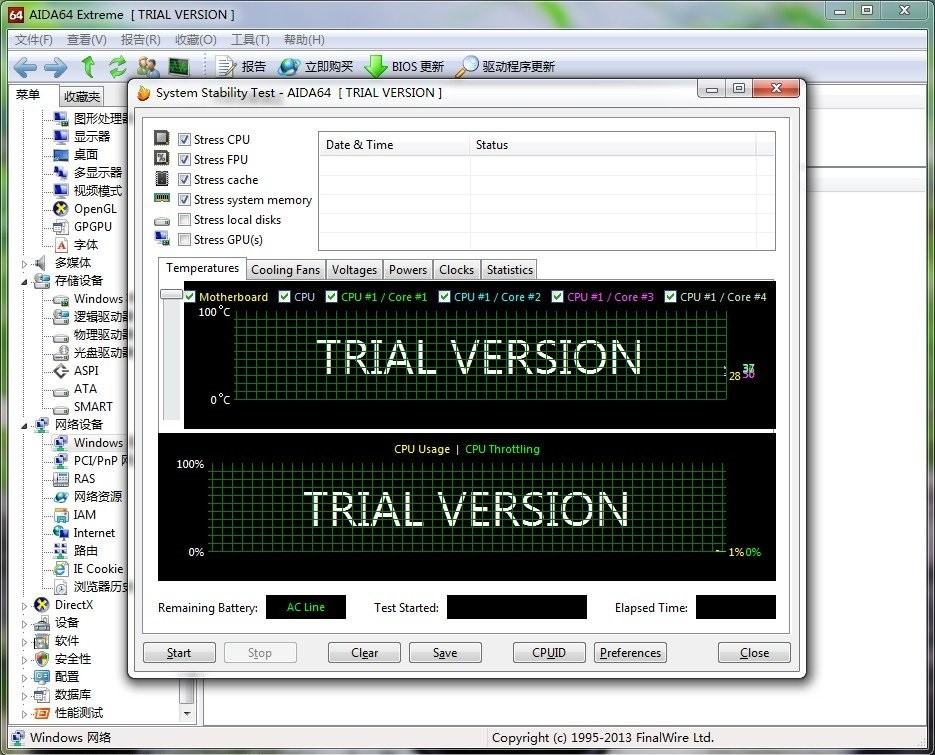
Task: Click the 驱动程序更新 magnifier icon
Action: 466,67
